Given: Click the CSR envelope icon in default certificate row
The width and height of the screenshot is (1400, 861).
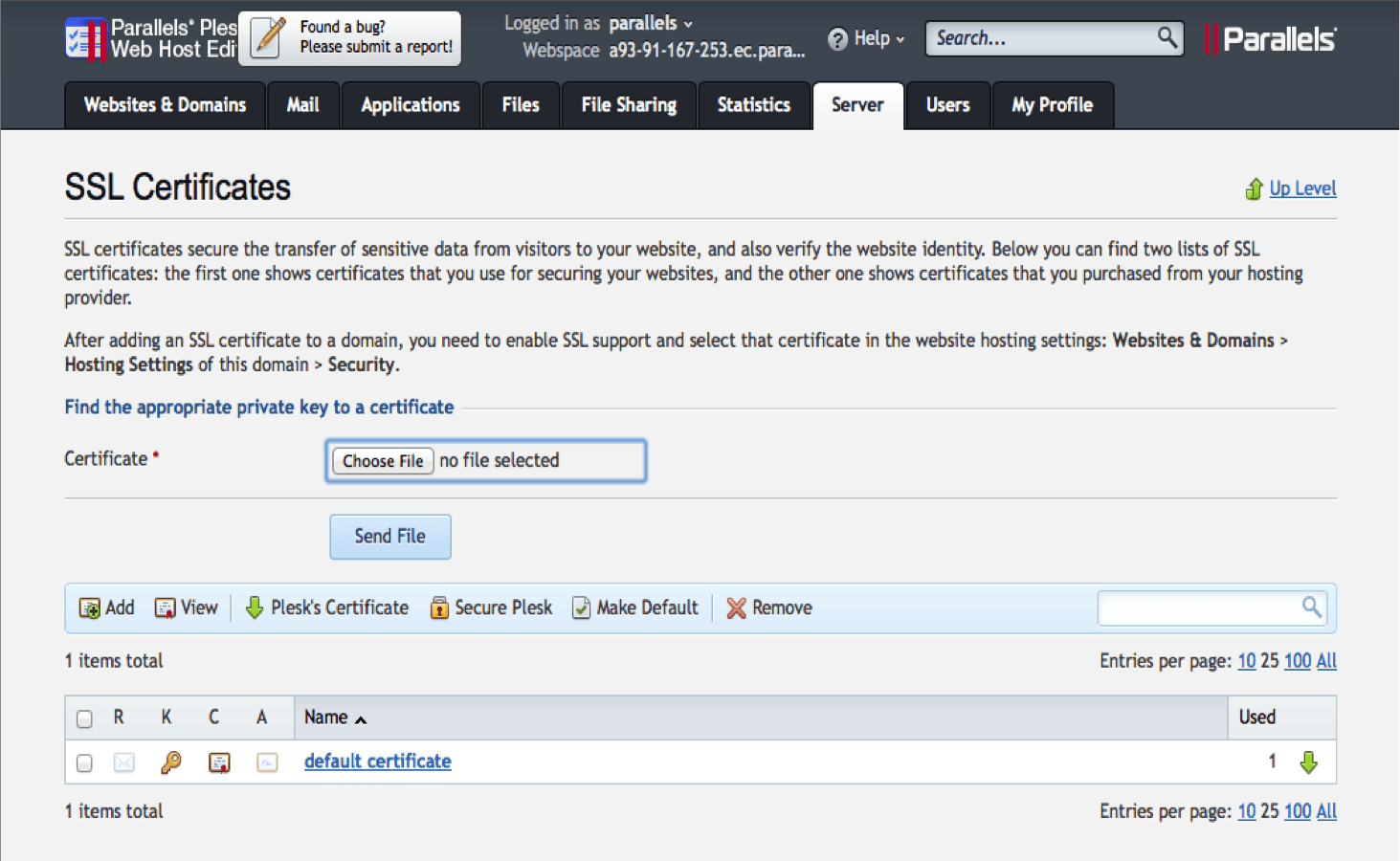Looking at the screenshot, I should 123,762.
